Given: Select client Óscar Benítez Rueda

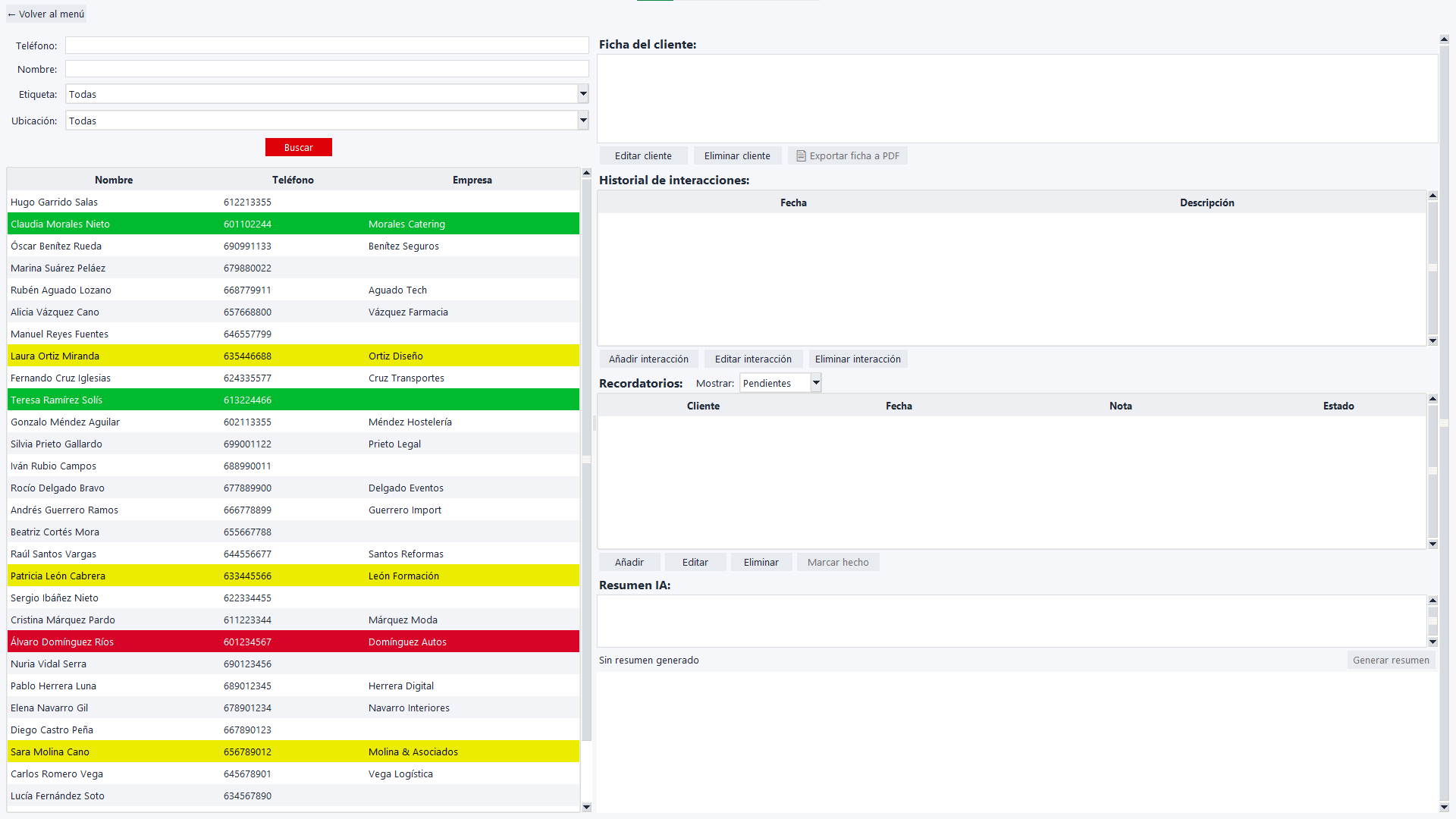Looking at the screenshot, I should click(293, 246).
